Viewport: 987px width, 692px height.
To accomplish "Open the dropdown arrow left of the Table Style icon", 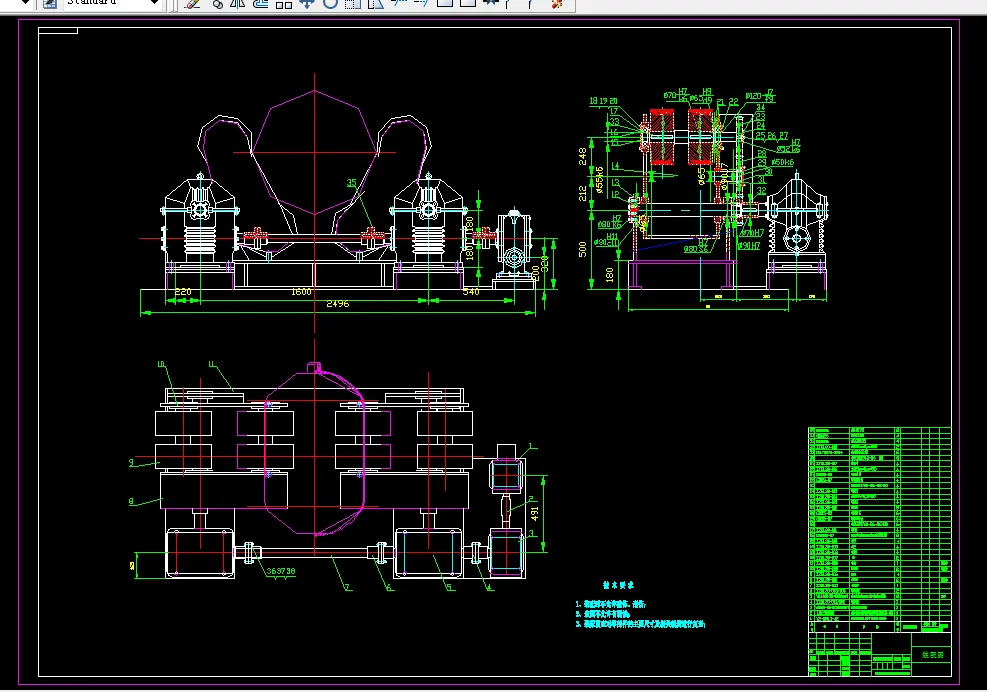I will (25, 3).
